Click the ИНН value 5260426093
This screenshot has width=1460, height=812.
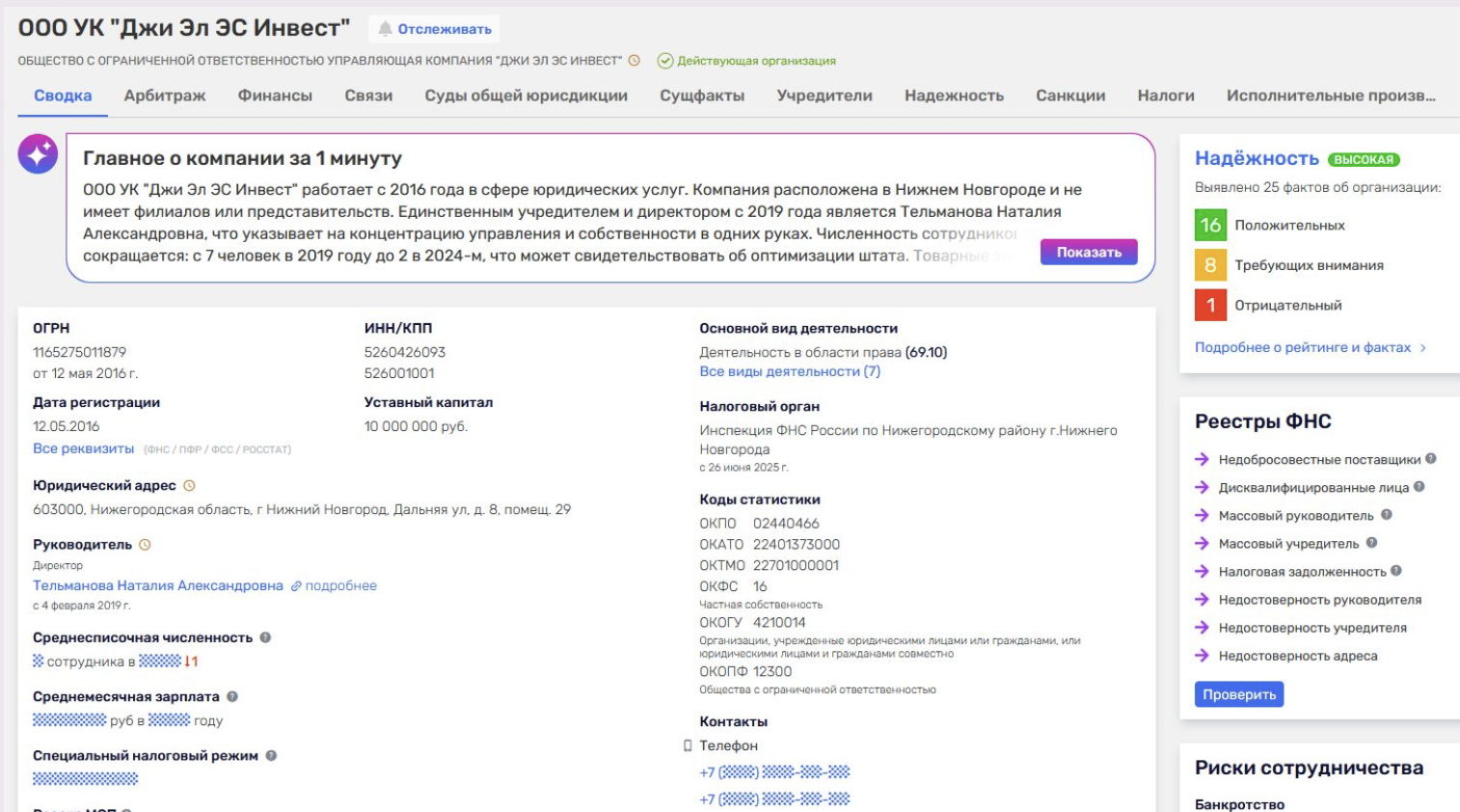click(x=405, y=352)
